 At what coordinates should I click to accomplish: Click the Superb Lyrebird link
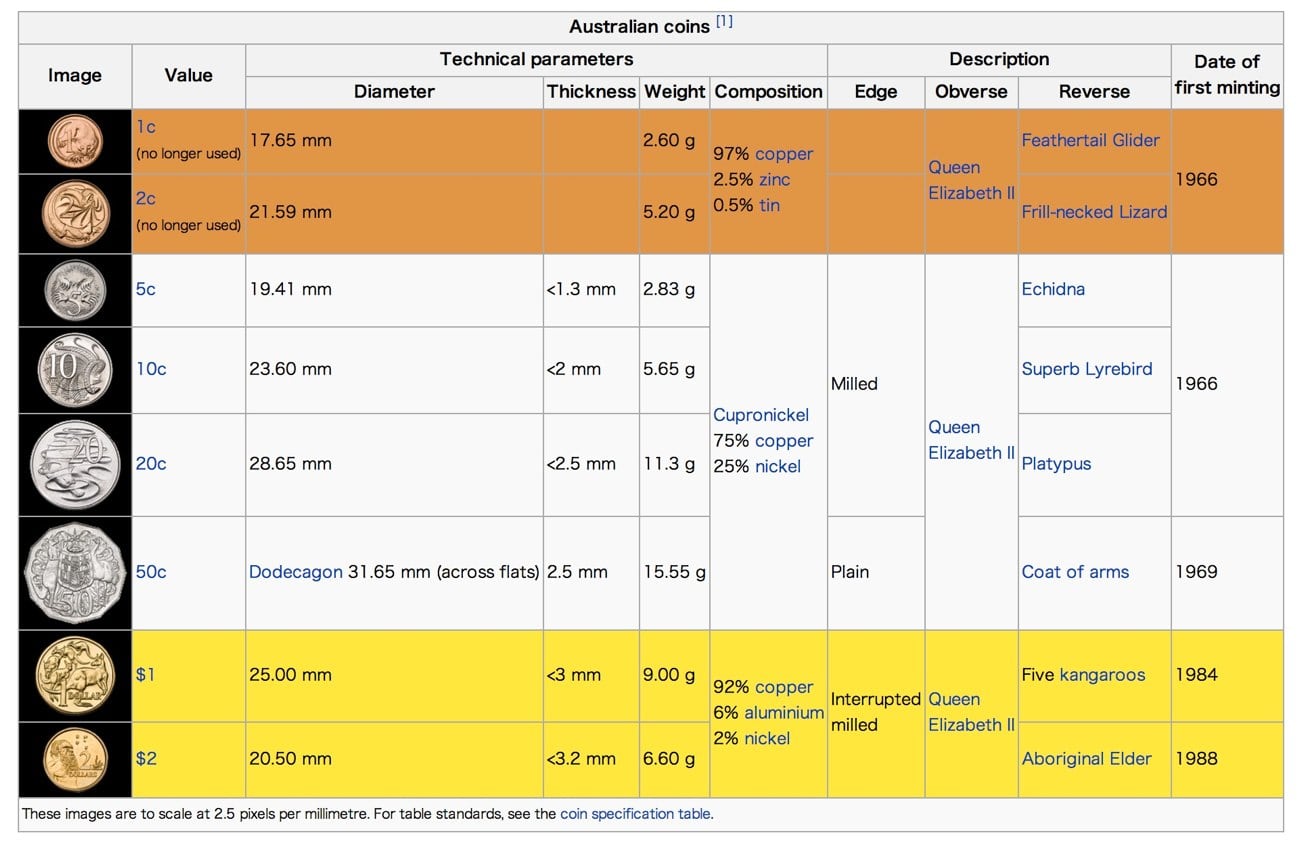click(x=1086, y=369)
